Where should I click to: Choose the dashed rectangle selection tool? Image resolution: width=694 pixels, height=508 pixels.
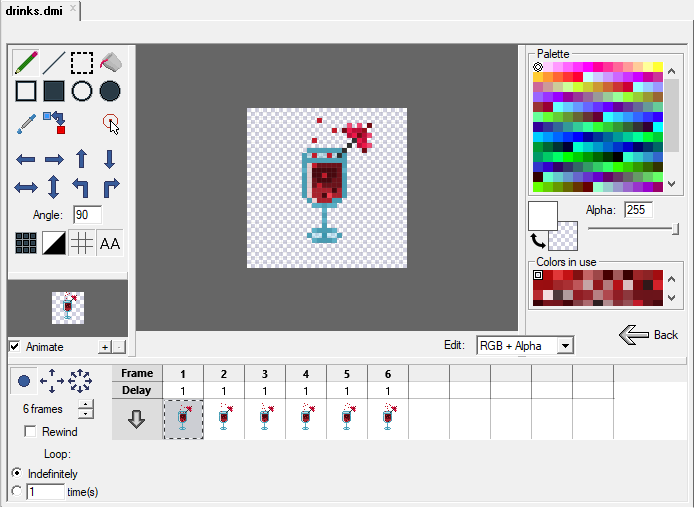coord(82,63)
